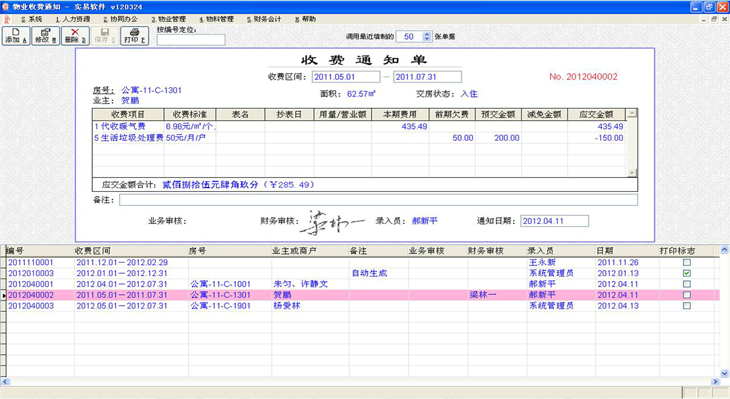Click the 收费区间 column header in bottom list

pyautogui.click(x=130, y=251)
